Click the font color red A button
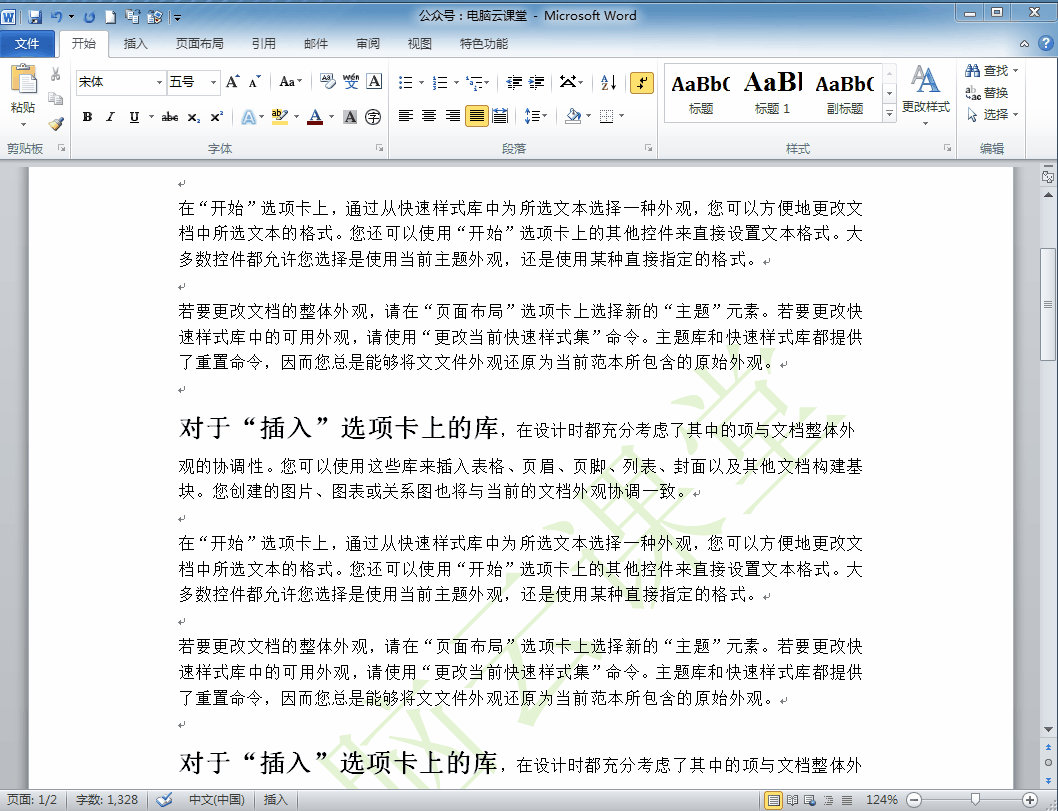This screenshot has width=1058, height=811. 315,117
